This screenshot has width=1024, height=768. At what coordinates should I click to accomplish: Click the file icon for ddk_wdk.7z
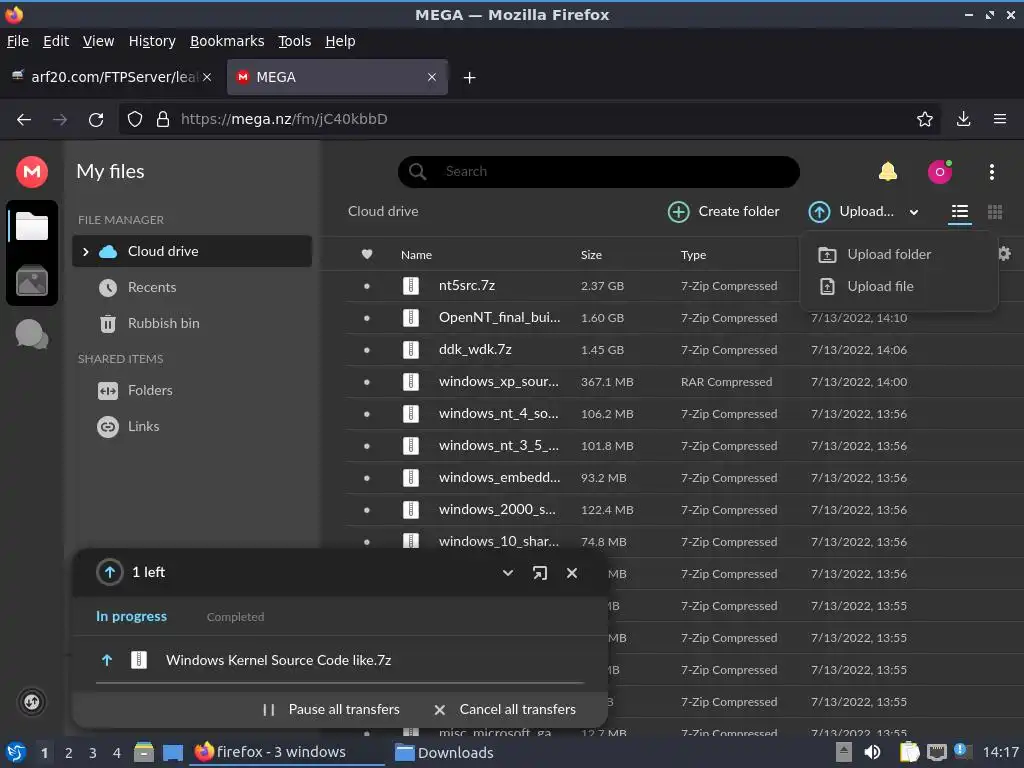coord(410,349)
